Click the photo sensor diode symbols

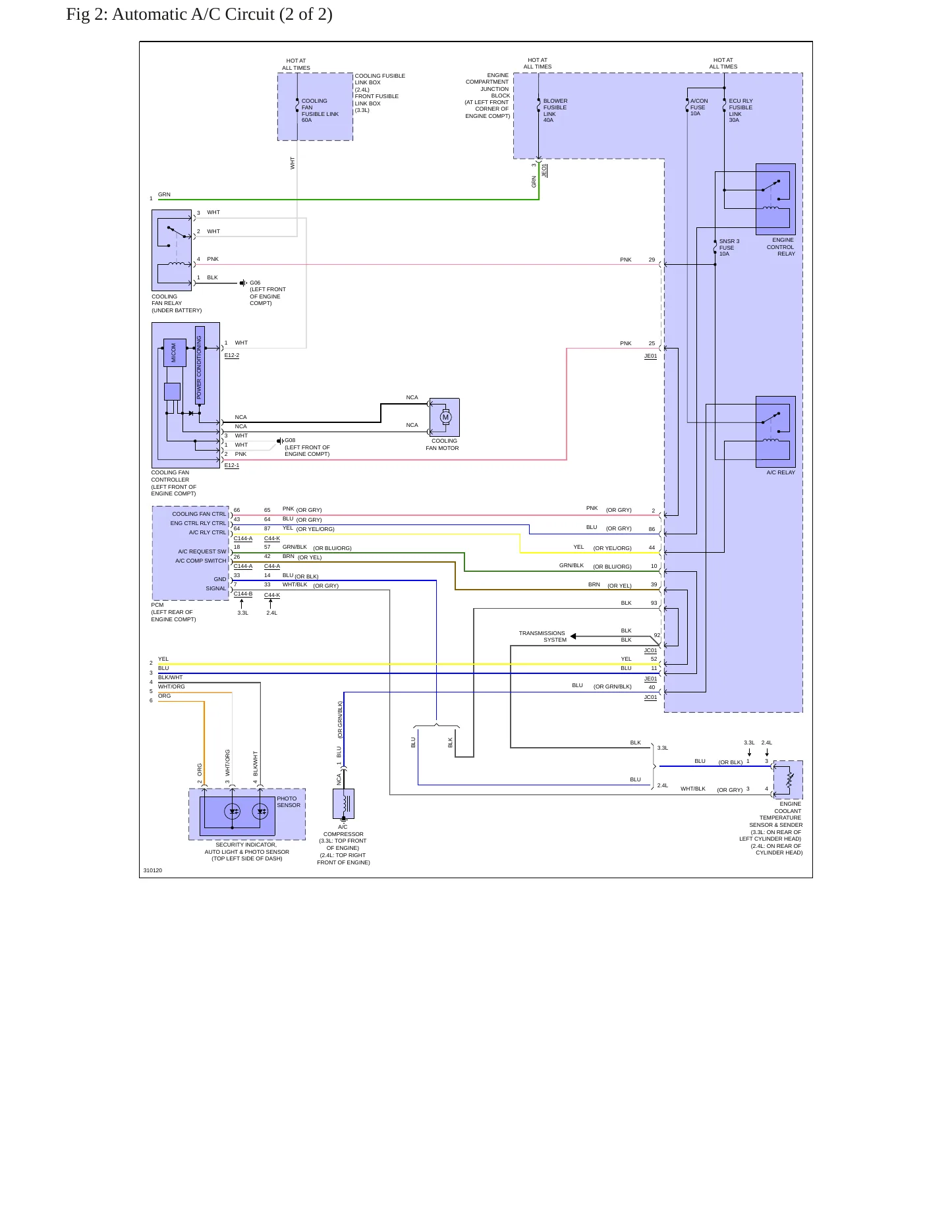[x=247, y=811]
